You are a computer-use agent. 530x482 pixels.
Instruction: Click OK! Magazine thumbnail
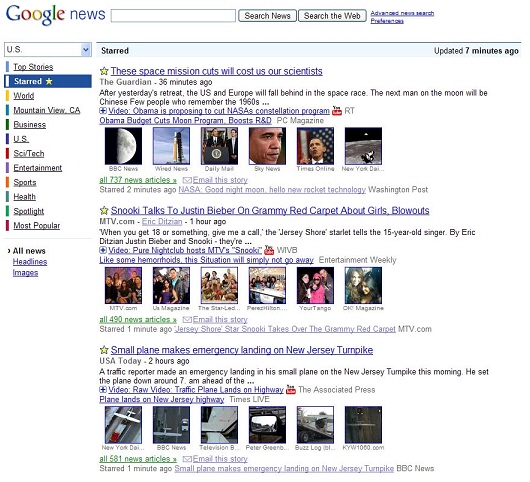363,286
